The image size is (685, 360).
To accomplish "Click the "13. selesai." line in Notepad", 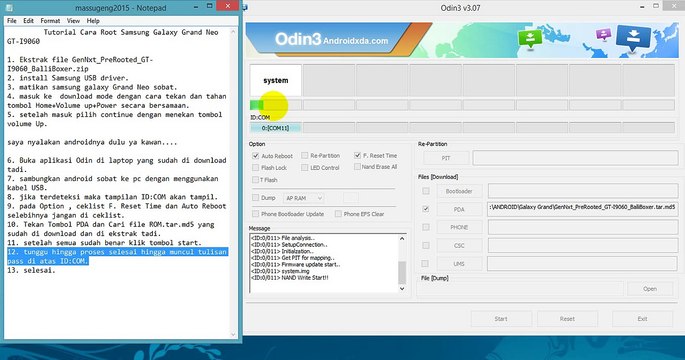I will tap(31, 270).
